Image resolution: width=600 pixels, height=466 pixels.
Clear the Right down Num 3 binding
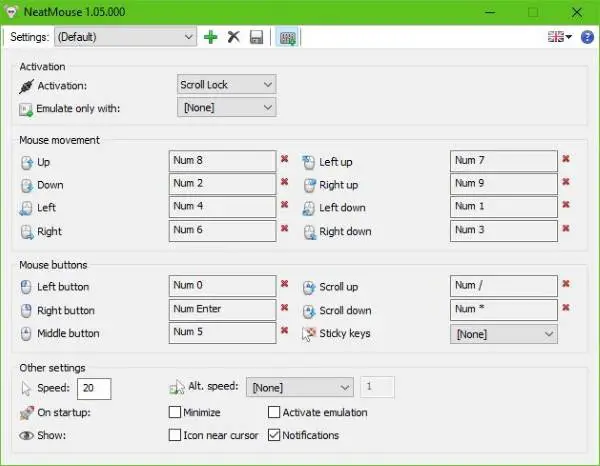[x=566, y=228]
